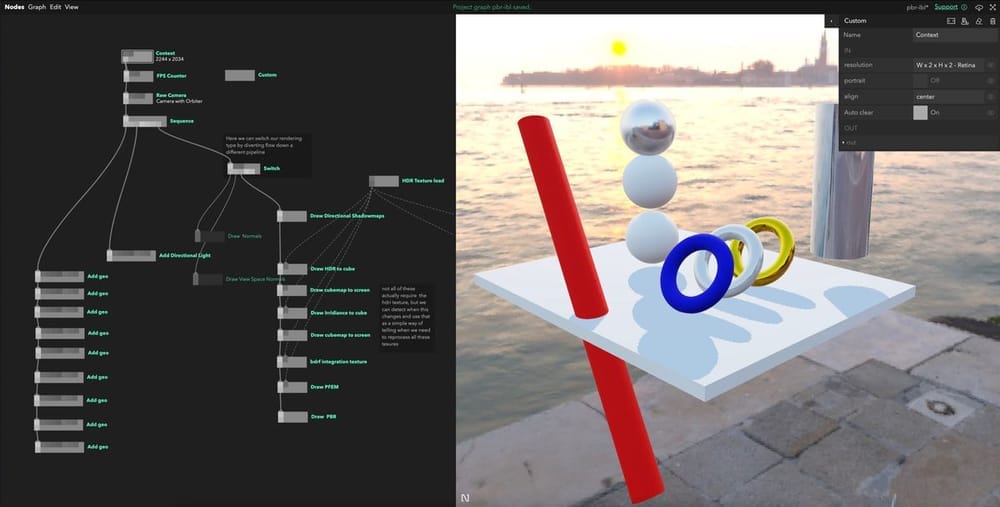The width and height of the screenshot is (1000, 507).
Task: Open the View menu
Action: (72, 7)
